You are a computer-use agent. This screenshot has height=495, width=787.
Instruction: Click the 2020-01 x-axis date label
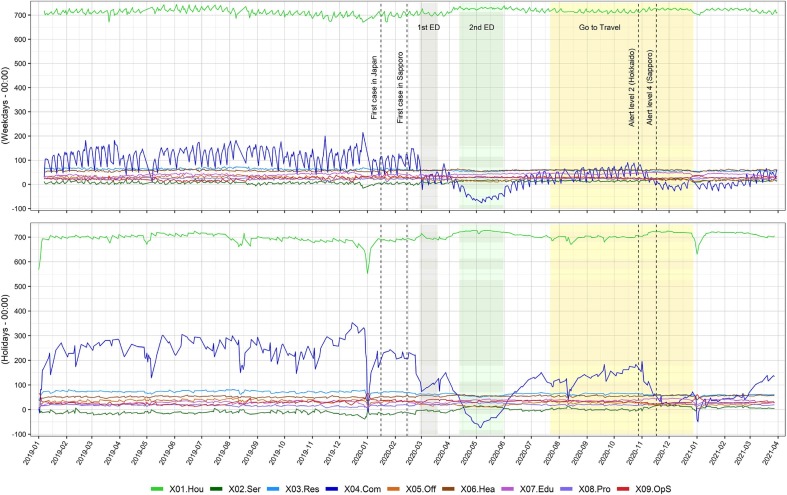(359, 455)
